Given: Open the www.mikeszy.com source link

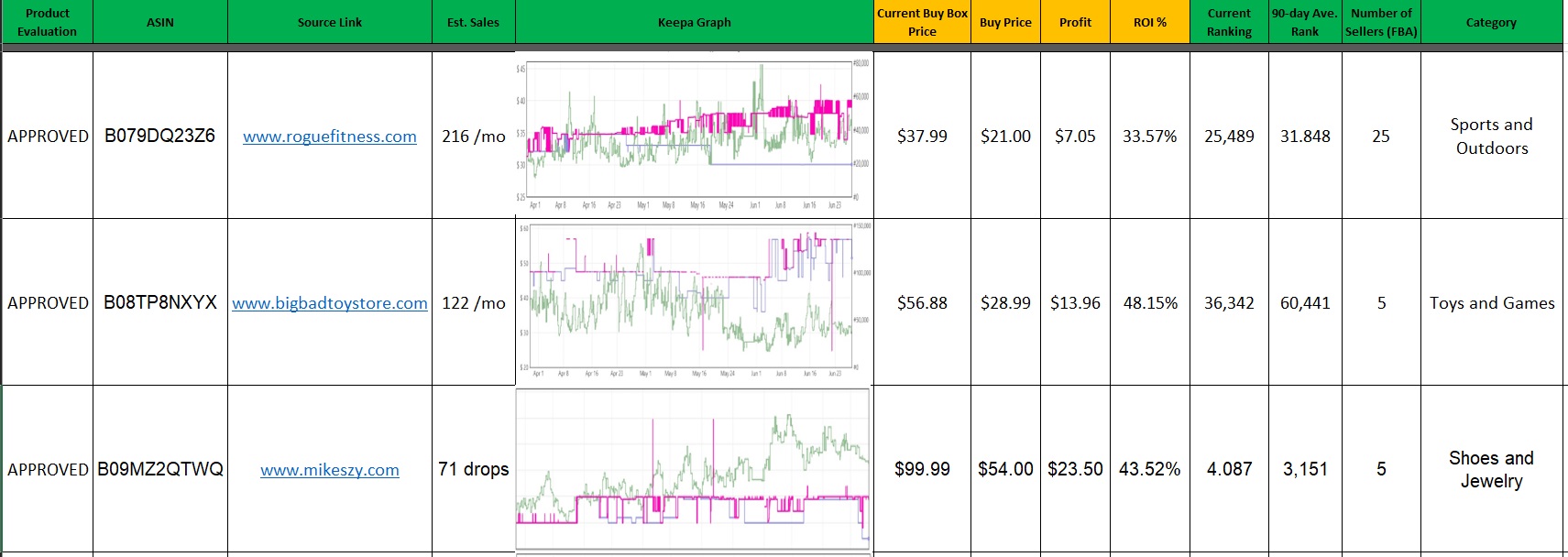Looking at the screenshot, I should click(x=330, y=470).
